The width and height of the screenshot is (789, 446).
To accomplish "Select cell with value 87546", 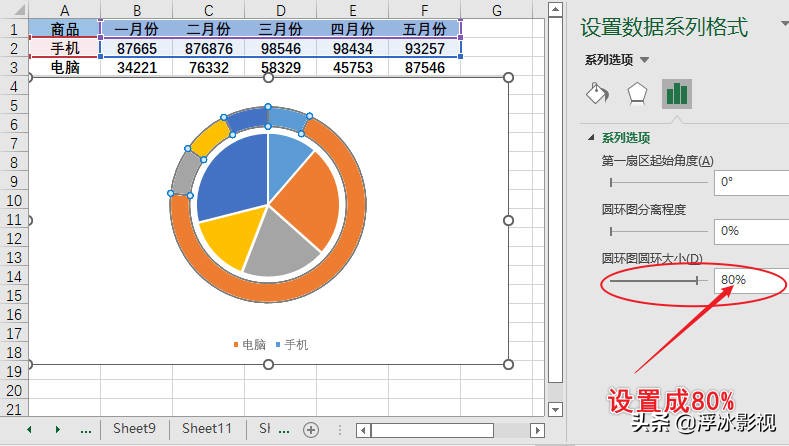I will (x=424, y=67).
